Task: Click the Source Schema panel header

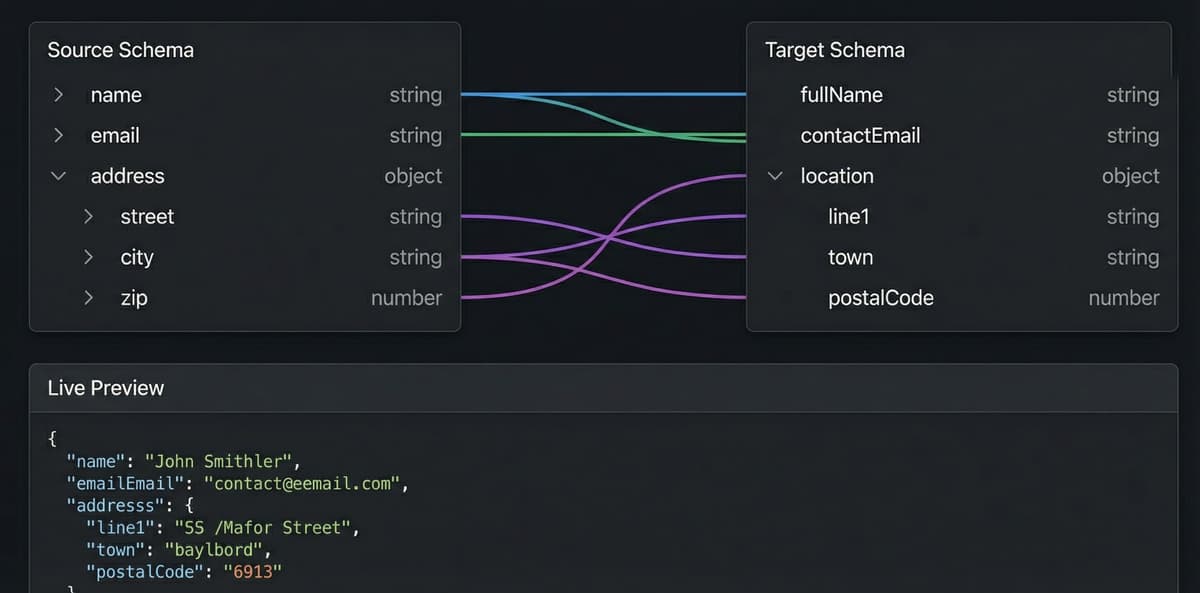Action: [x=120, y=49]
